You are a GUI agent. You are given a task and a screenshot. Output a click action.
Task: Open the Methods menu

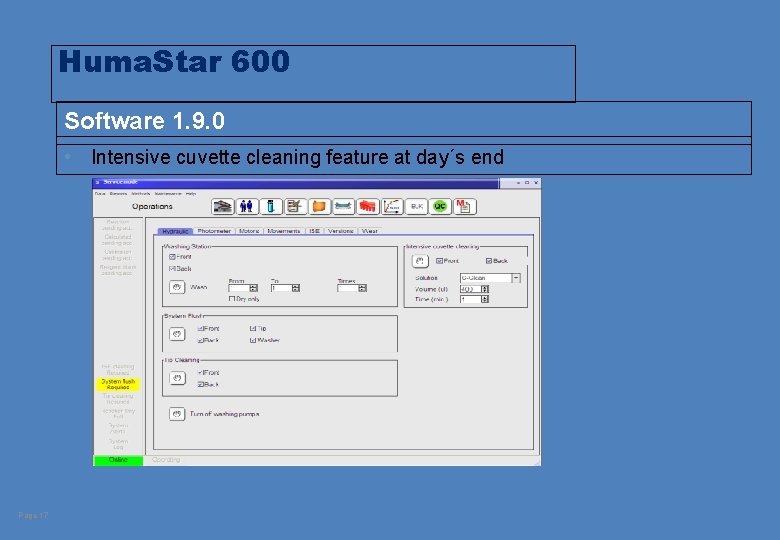tap(141, 193)
